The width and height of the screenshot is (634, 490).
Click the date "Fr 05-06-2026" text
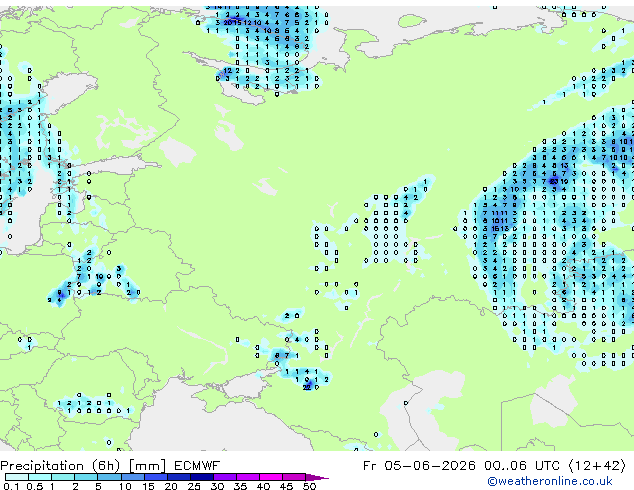pyautogui.click(x=419, y=466)
